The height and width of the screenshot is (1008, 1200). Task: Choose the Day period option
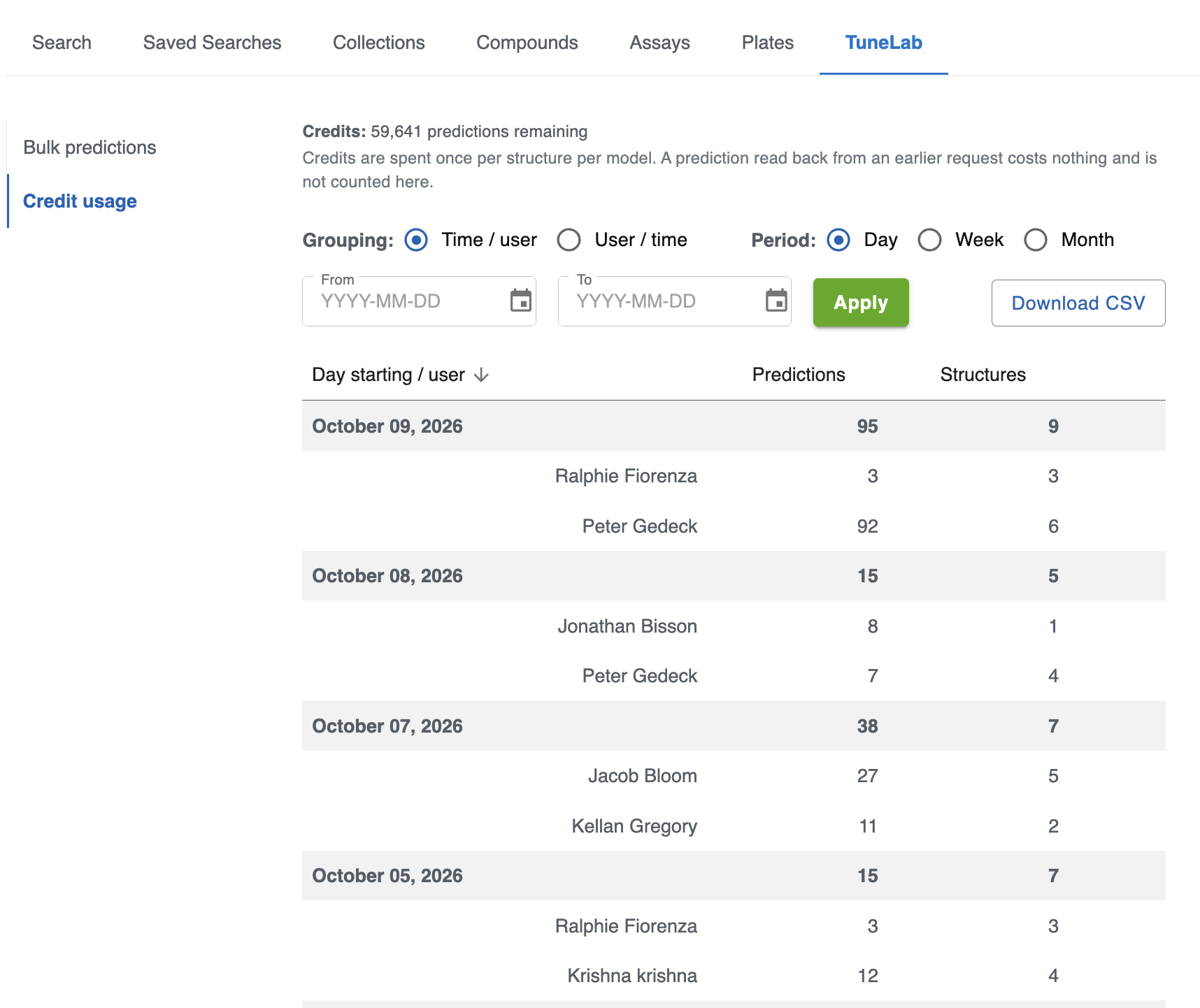click(838, 240)
